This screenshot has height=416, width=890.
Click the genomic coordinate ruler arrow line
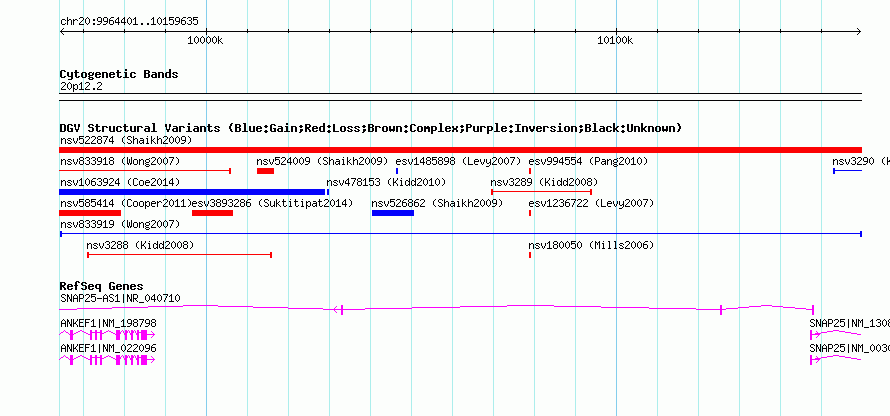click(460, 32)
